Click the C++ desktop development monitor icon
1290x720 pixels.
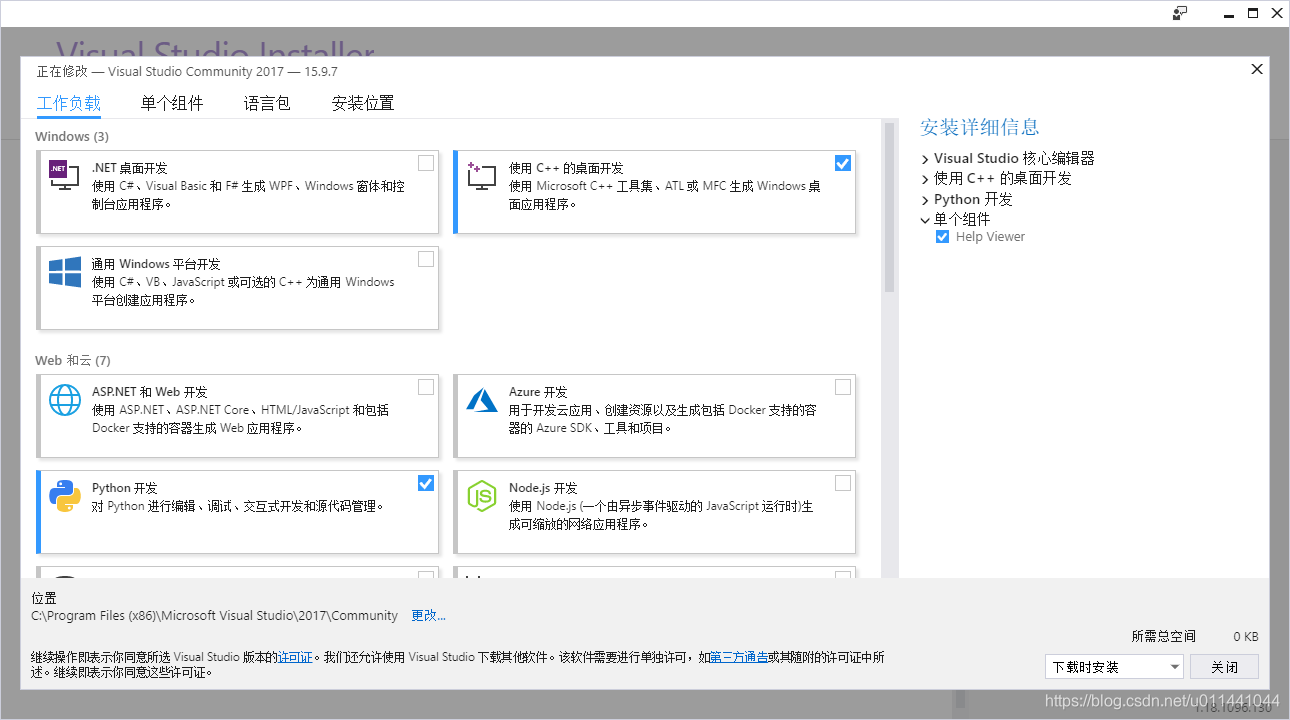click(481, 175)
